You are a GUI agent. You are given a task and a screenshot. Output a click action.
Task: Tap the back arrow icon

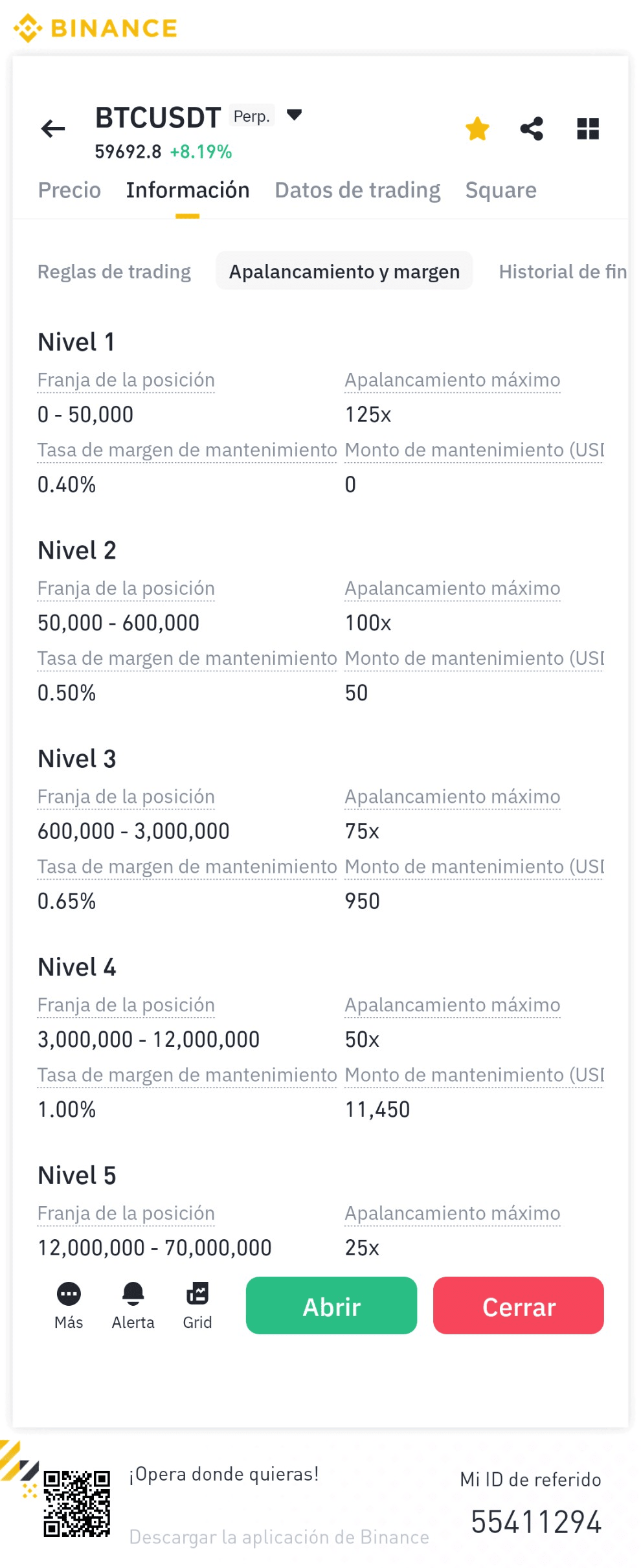53,129
